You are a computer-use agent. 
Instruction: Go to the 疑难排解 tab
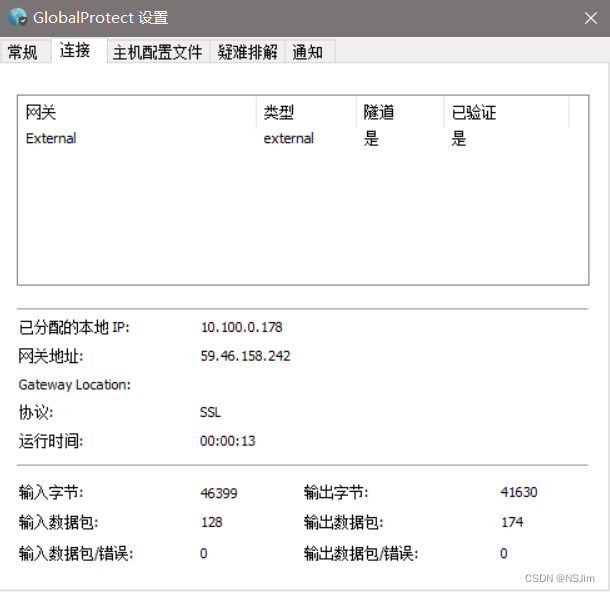point(247,52)
